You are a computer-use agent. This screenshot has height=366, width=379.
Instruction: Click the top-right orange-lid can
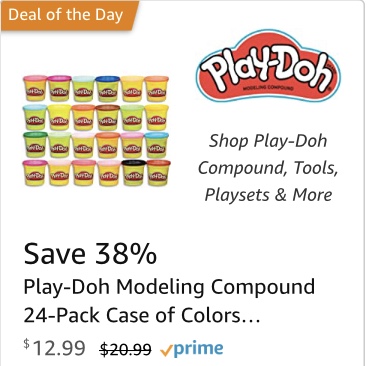157,89
